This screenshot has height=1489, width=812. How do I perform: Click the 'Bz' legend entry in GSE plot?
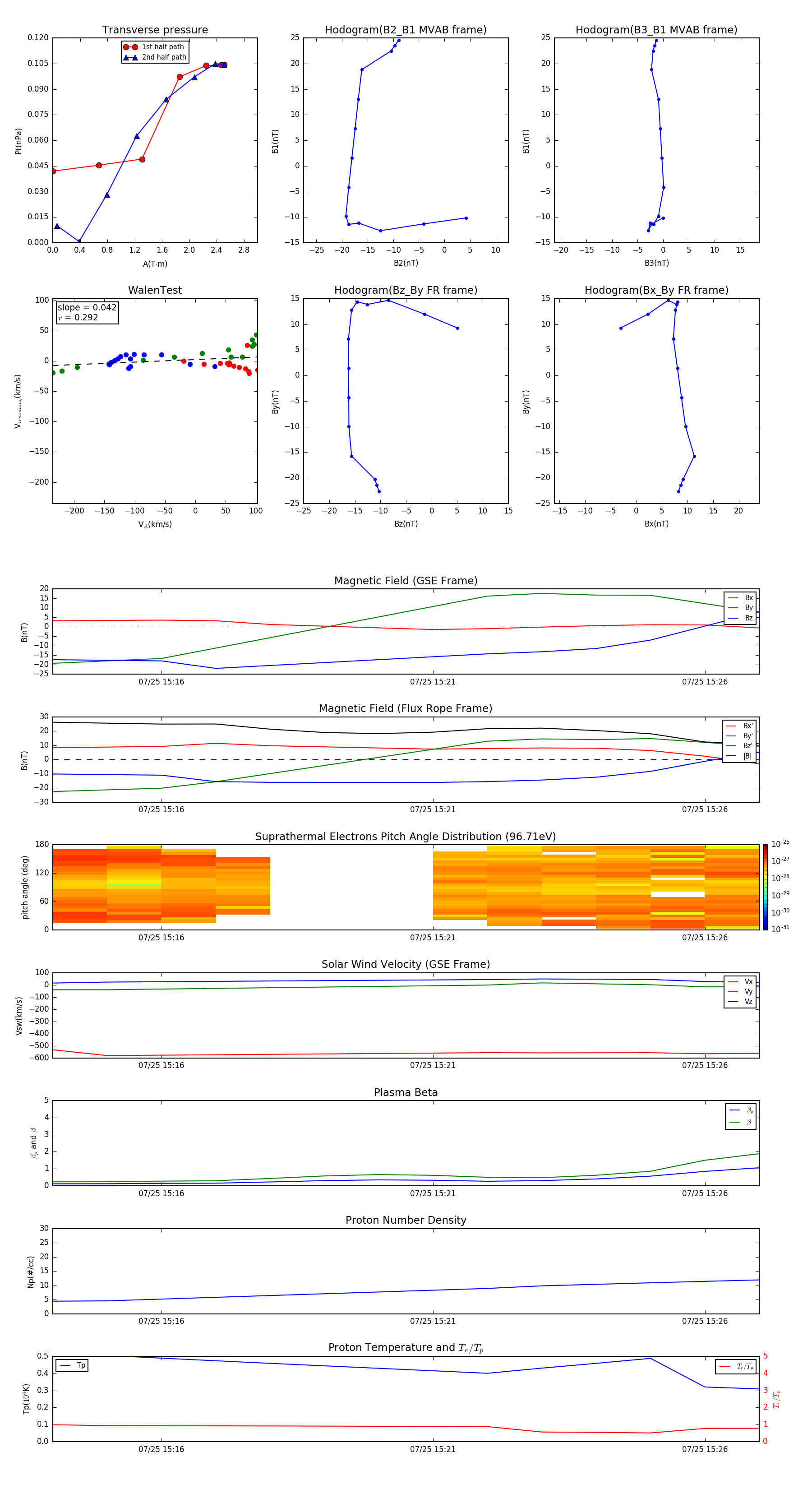click(740, 619)
